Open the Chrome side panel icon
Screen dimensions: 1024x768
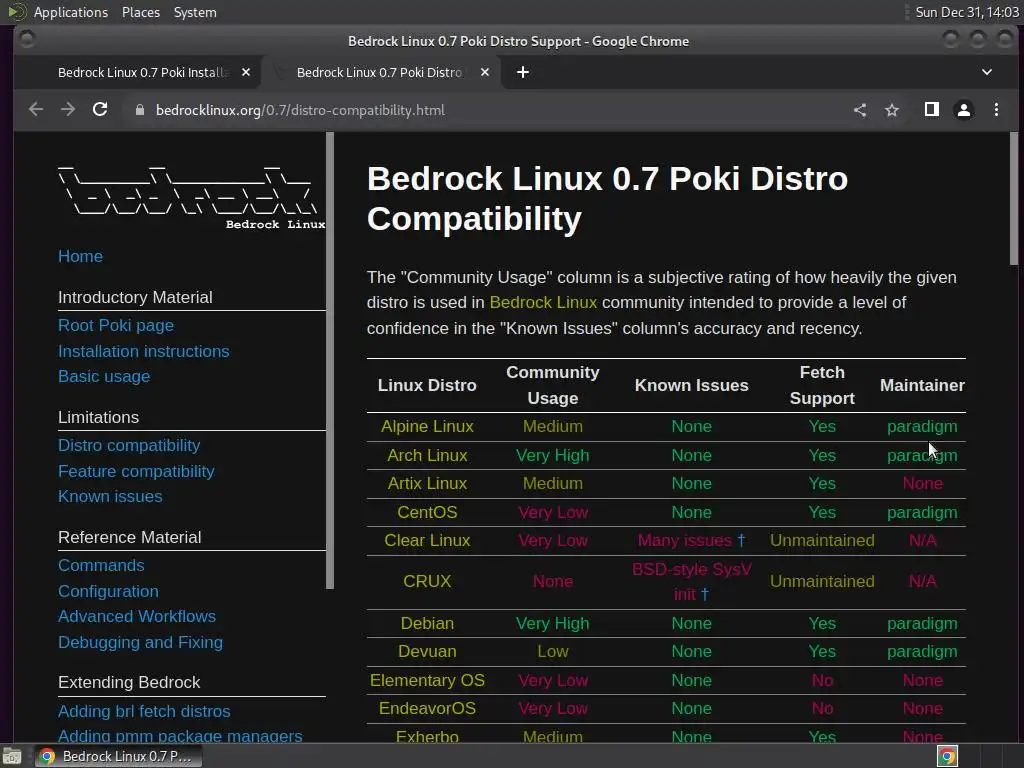[x=932, y=110]
